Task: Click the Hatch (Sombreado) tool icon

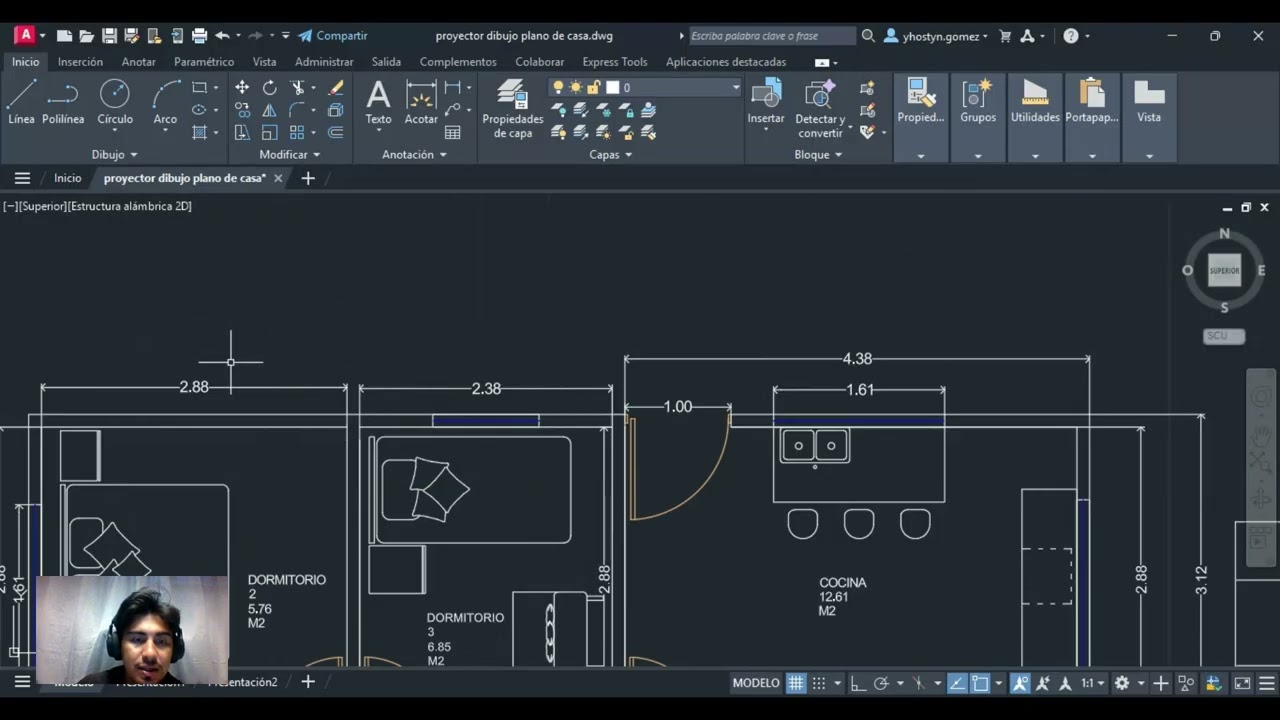Action: tap(199, 132)
